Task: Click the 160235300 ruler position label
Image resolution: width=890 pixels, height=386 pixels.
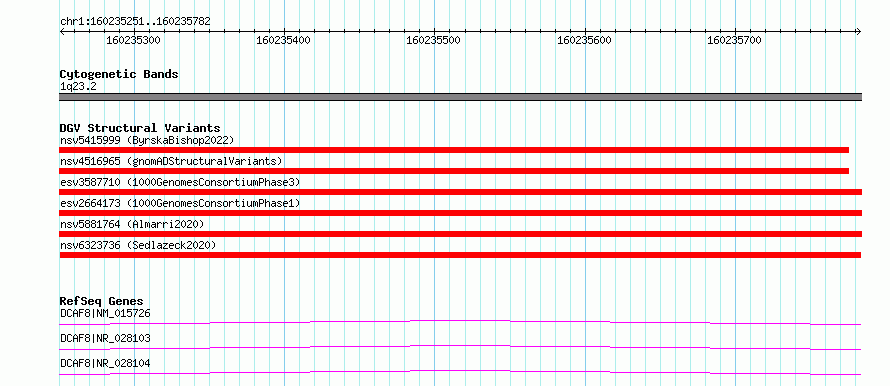Action: click(133, 40)
